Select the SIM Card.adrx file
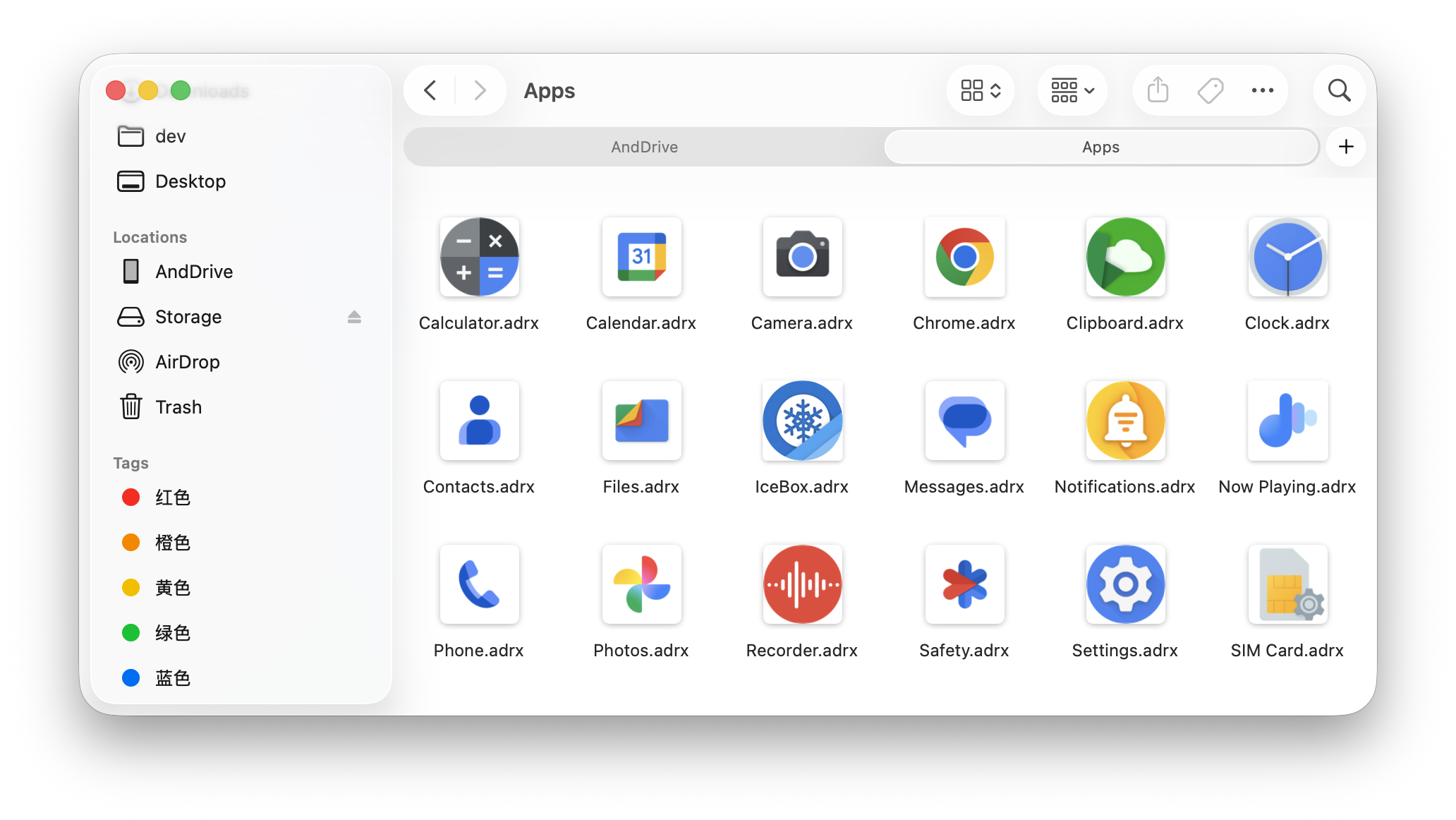 pos(1287,584)
